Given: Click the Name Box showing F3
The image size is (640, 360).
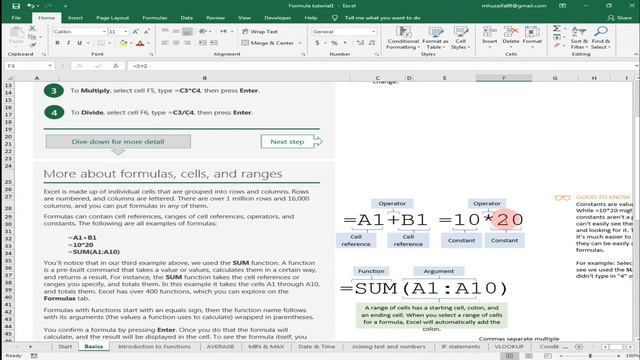Looking at the screenshot, I should [x=29, y=66].
